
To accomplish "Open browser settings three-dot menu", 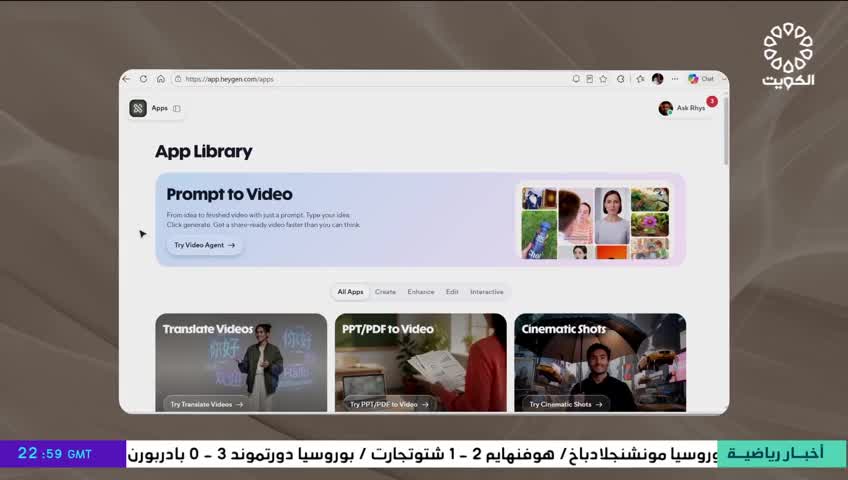I will pos(675,79).
